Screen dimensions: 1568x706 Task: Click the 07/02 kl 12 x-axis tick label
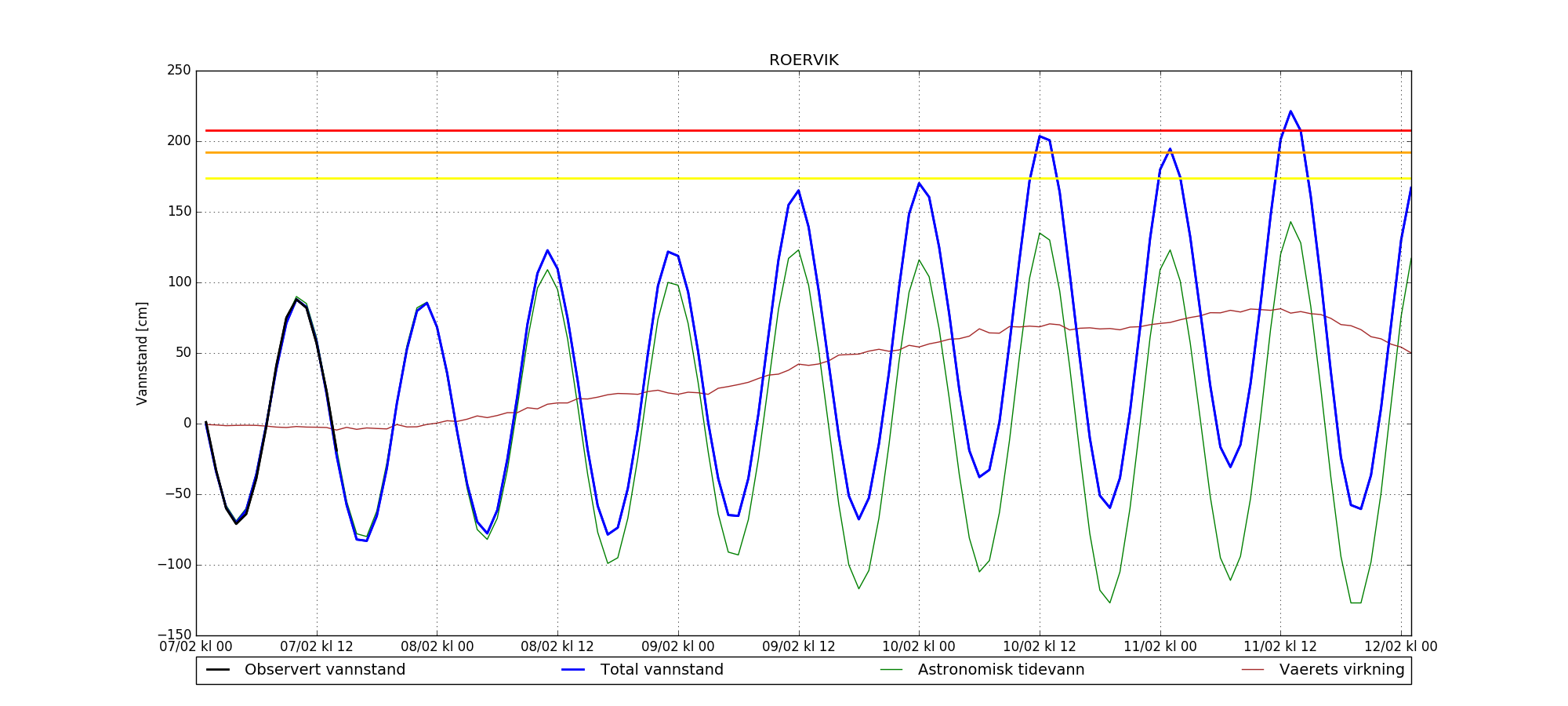coord(317,647)
